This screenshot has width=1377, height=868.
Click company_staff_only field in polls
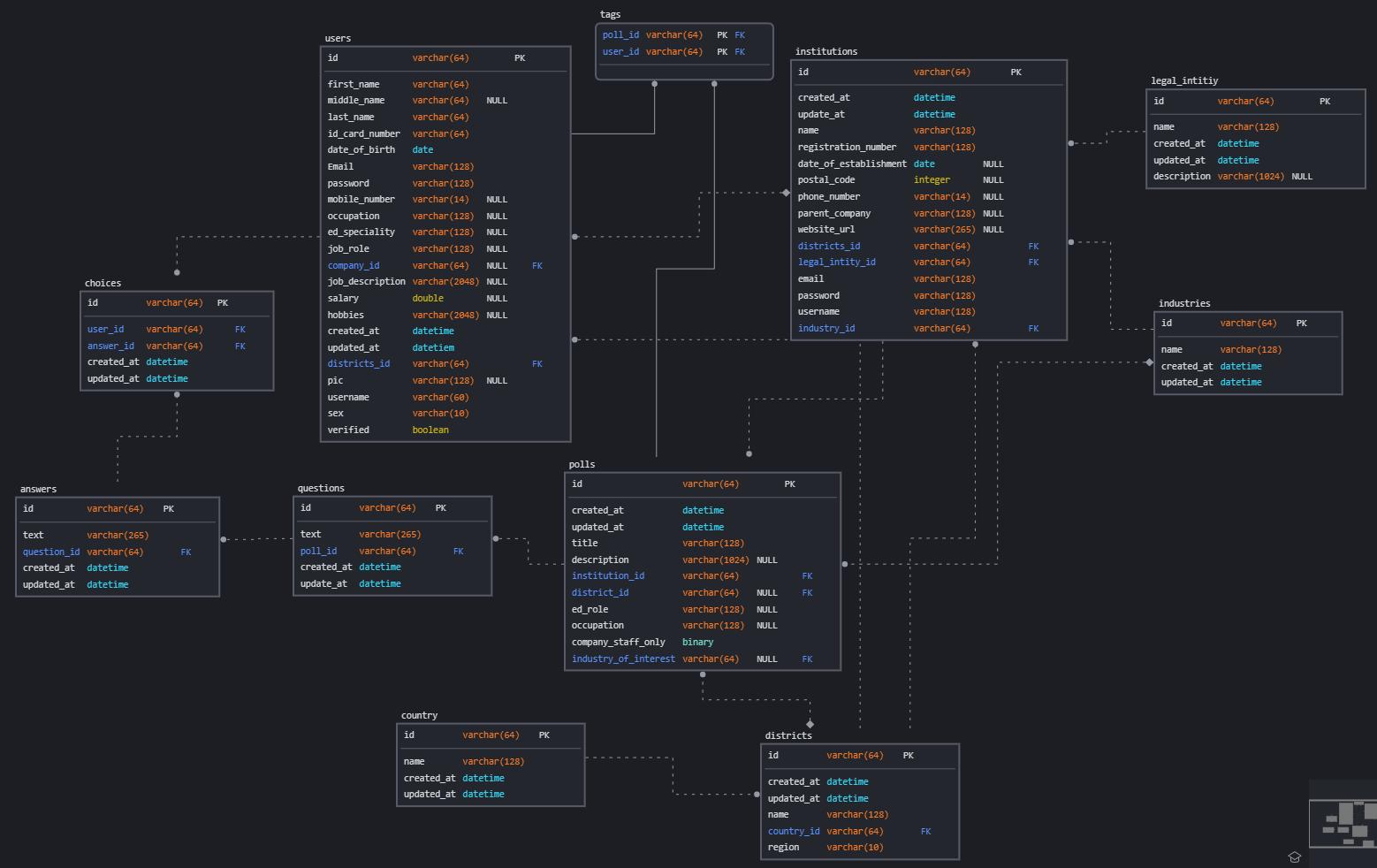click(703, 643)
